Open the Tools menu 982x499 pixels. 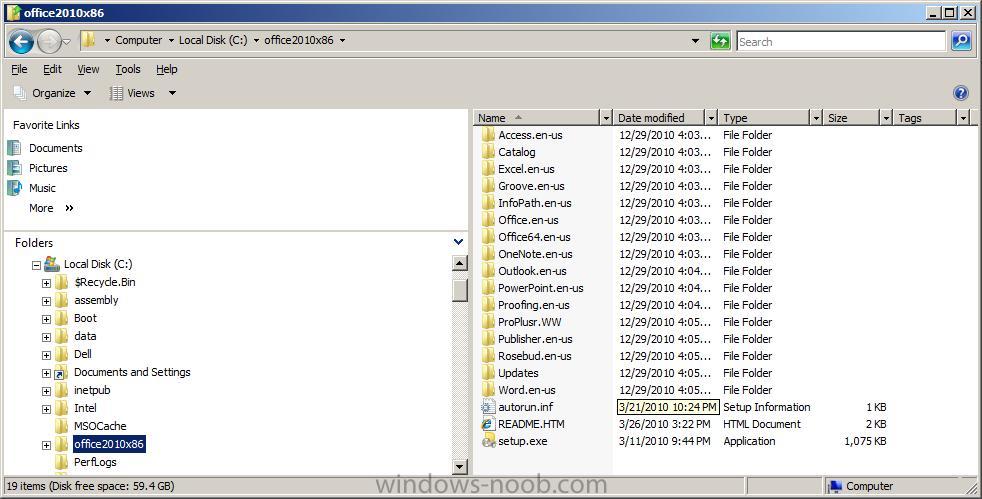pyautogui.click(x=128, y=69)
